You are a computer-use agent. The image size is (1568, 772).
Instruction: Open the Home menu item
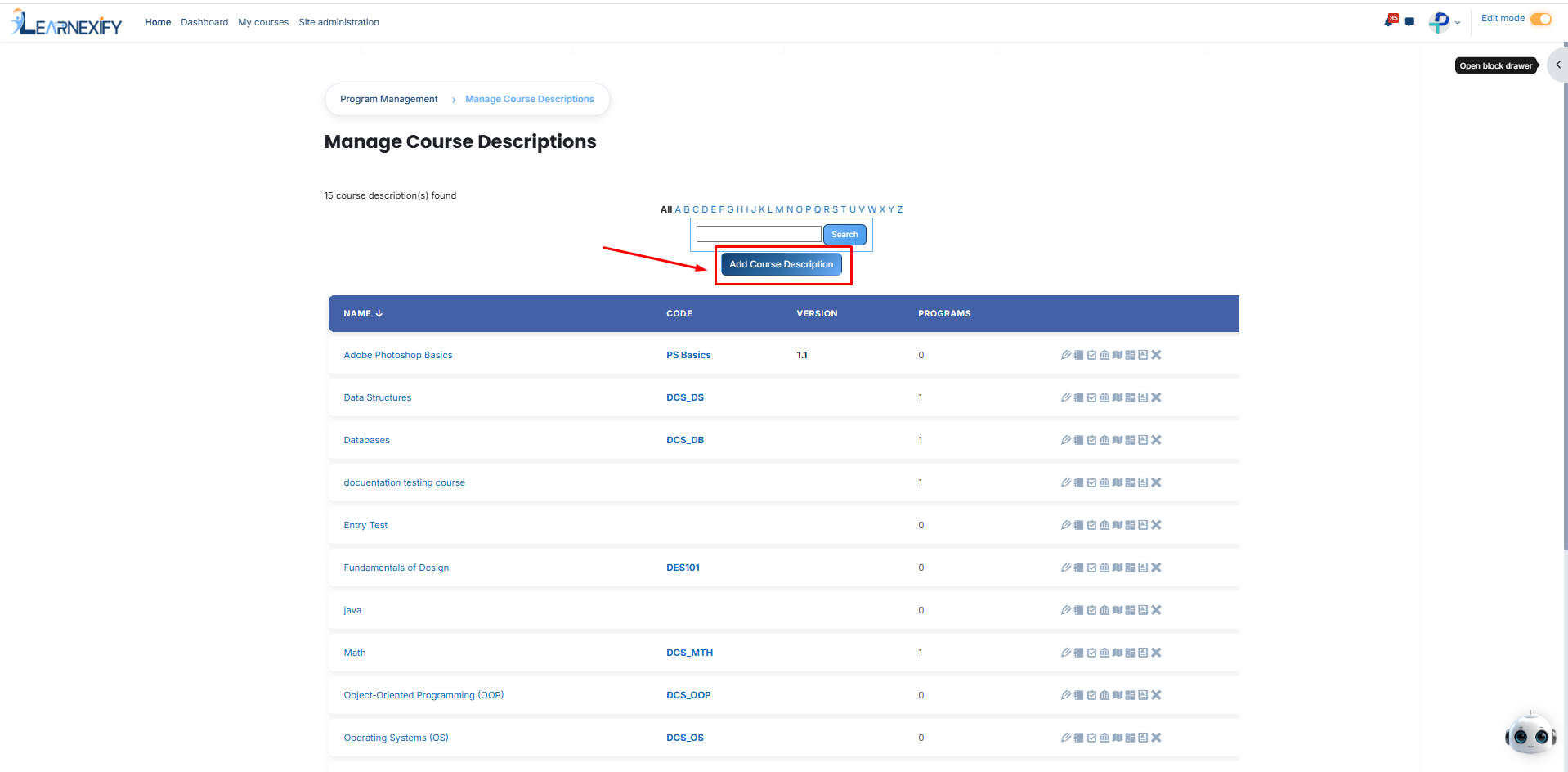[x=158, y=22]
